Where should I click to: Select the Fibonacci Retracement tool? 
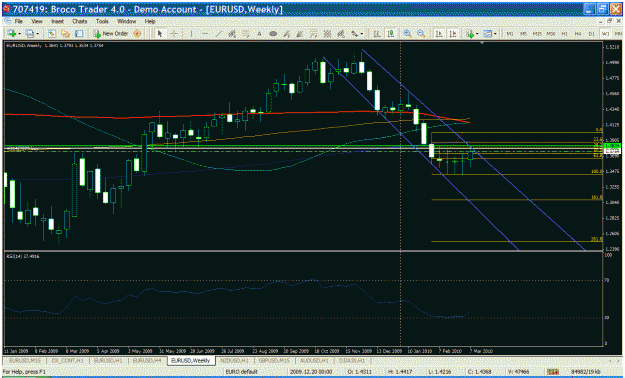[246, 34]
